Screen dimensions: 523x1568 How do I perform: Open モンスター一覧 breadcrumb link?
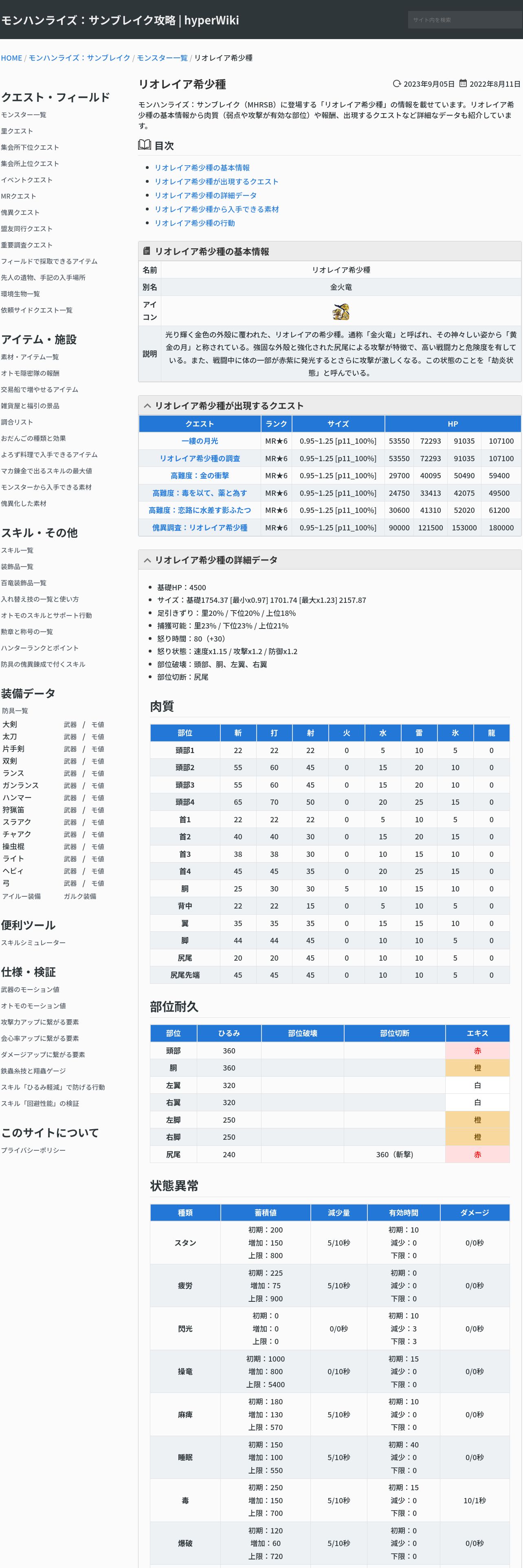[162, 58]
